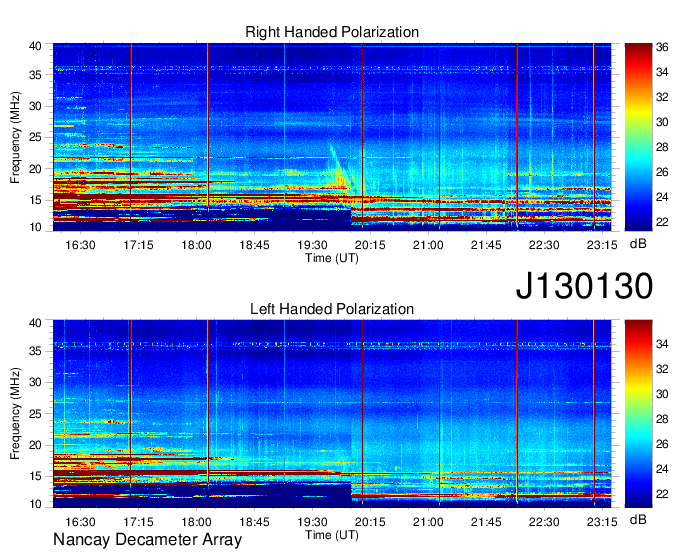The height and width of the screenshot is (552, 680).
Task: Click the 30 MHz tick on the top plot
Action: pyautogui.click(x=35, y=106)
